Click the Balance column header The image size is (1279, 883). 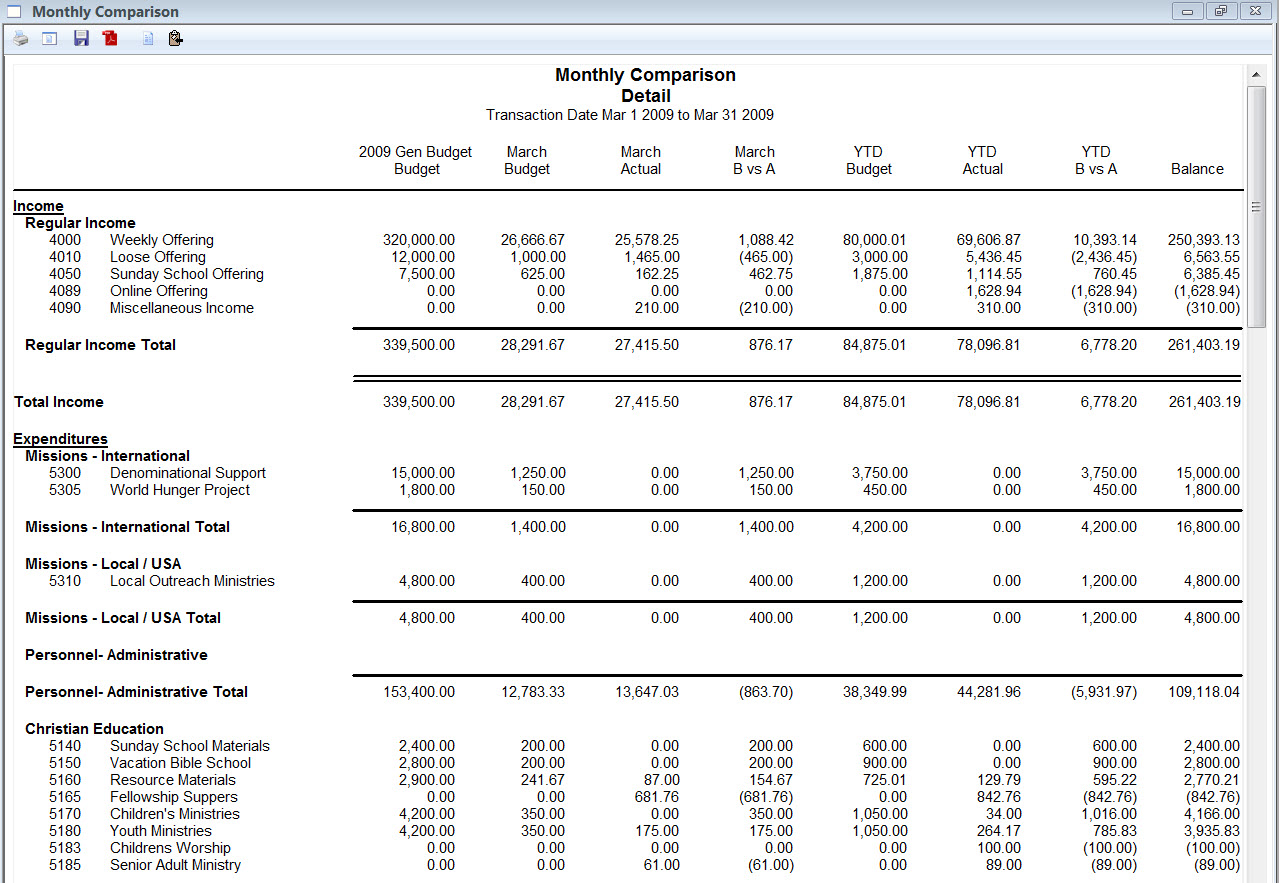tap(1197, 169)
